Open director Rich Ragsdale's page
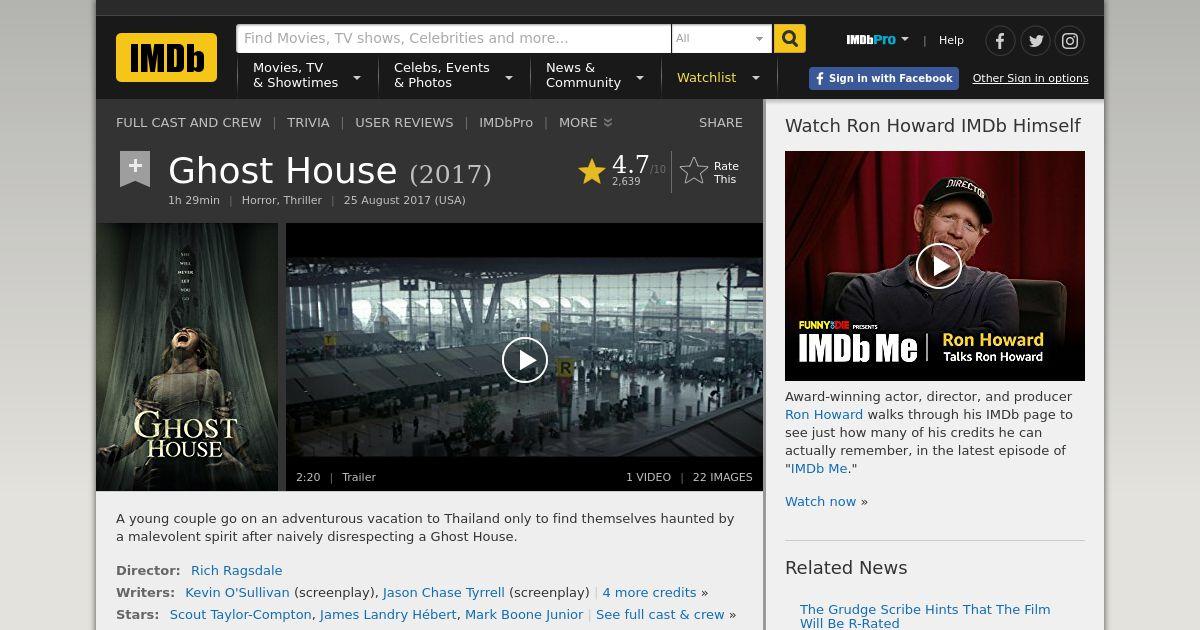This screenshot has height=630, width=1200. [x=237, y=571]
